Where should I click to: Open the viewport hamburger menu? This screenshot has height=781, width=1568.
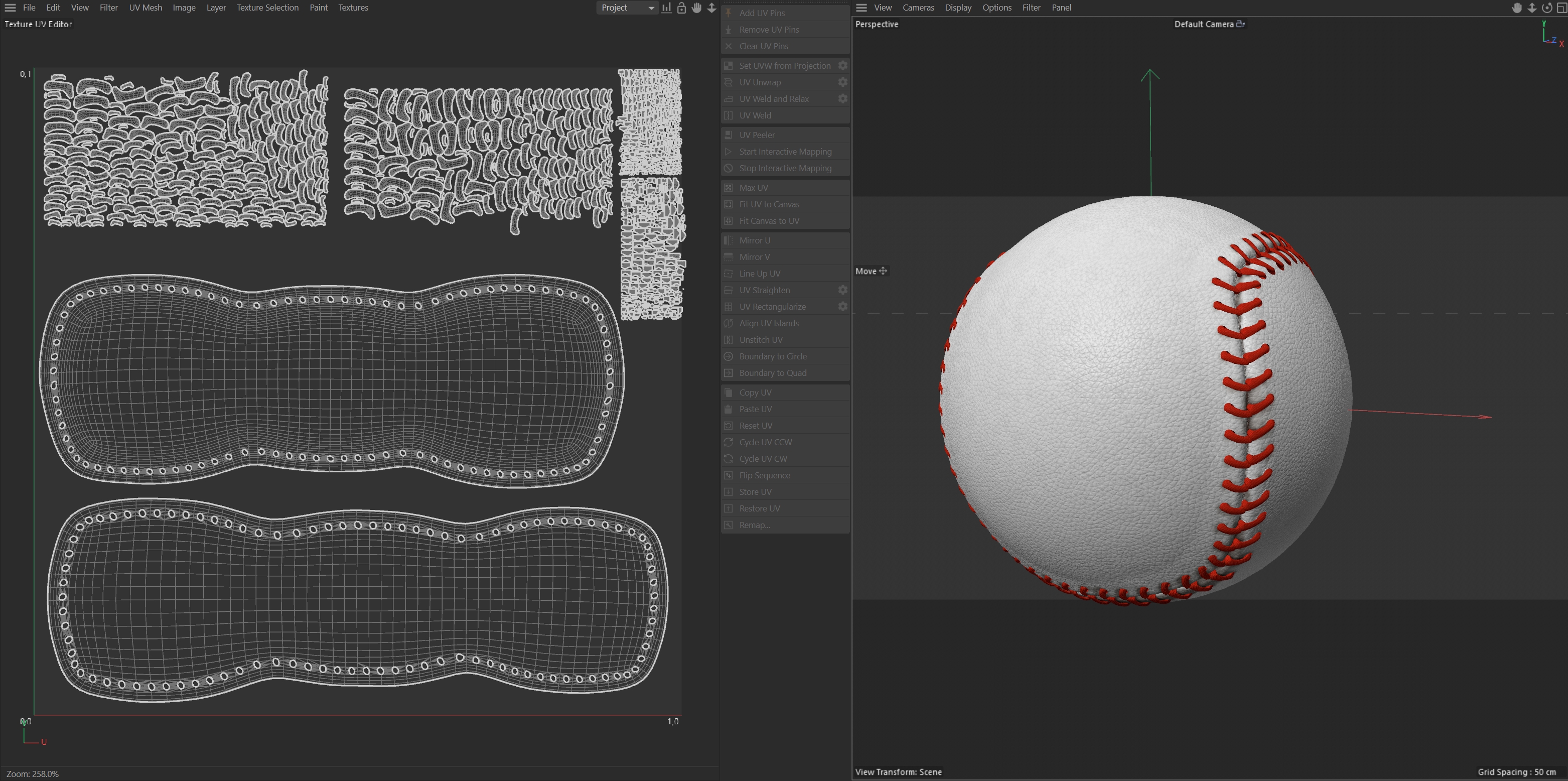click(x=862, y=8)
